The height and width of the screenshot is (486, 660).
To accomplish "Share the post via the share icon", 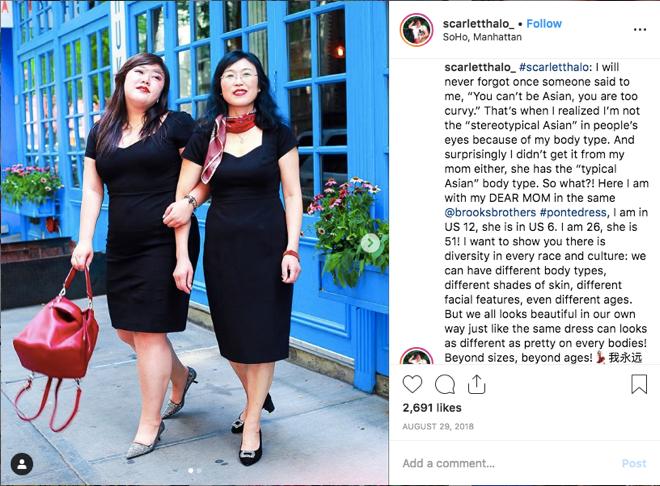I will click(476, 384).
